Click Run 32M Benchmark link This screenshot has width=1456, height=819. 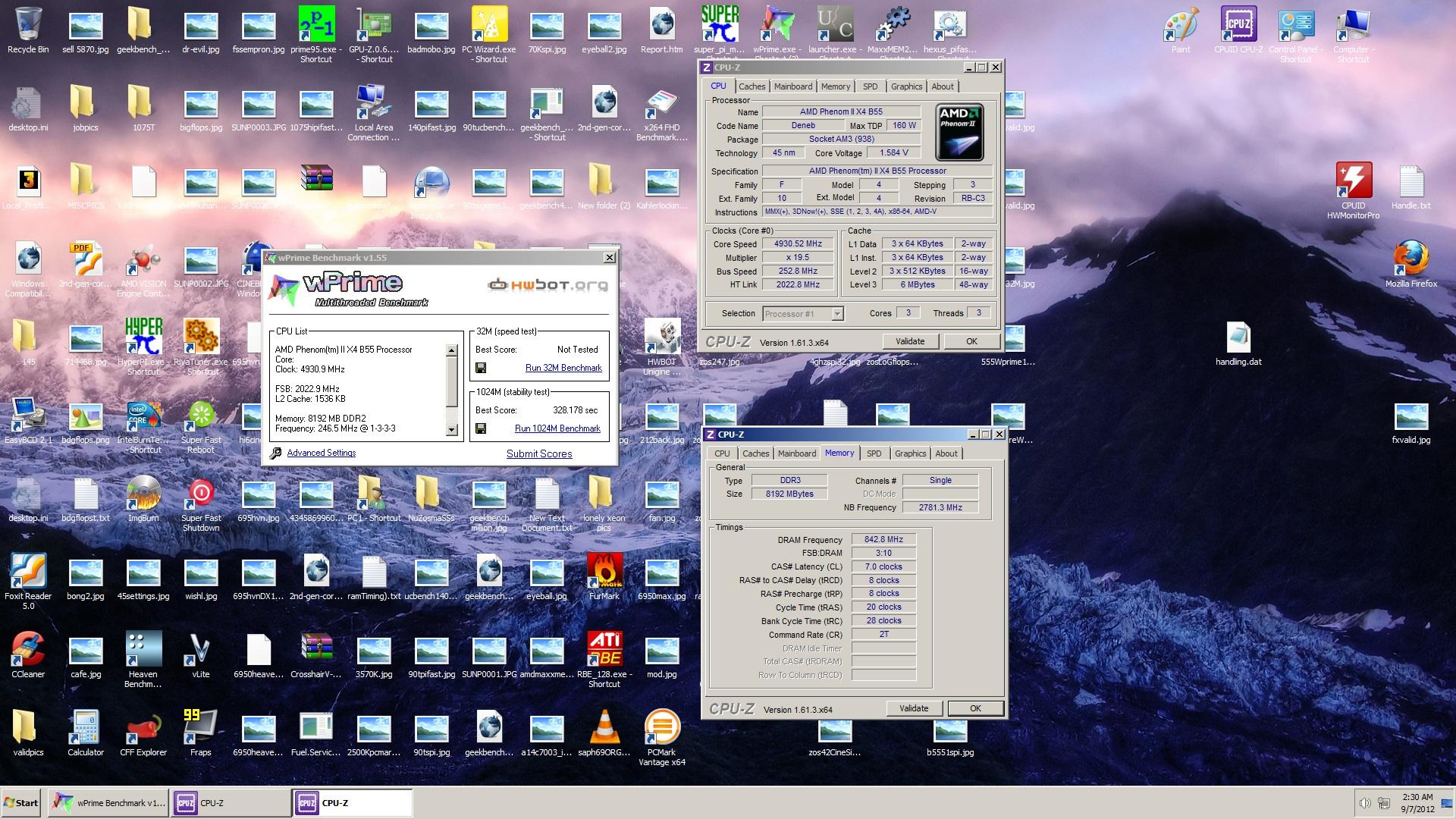(563, 368)
